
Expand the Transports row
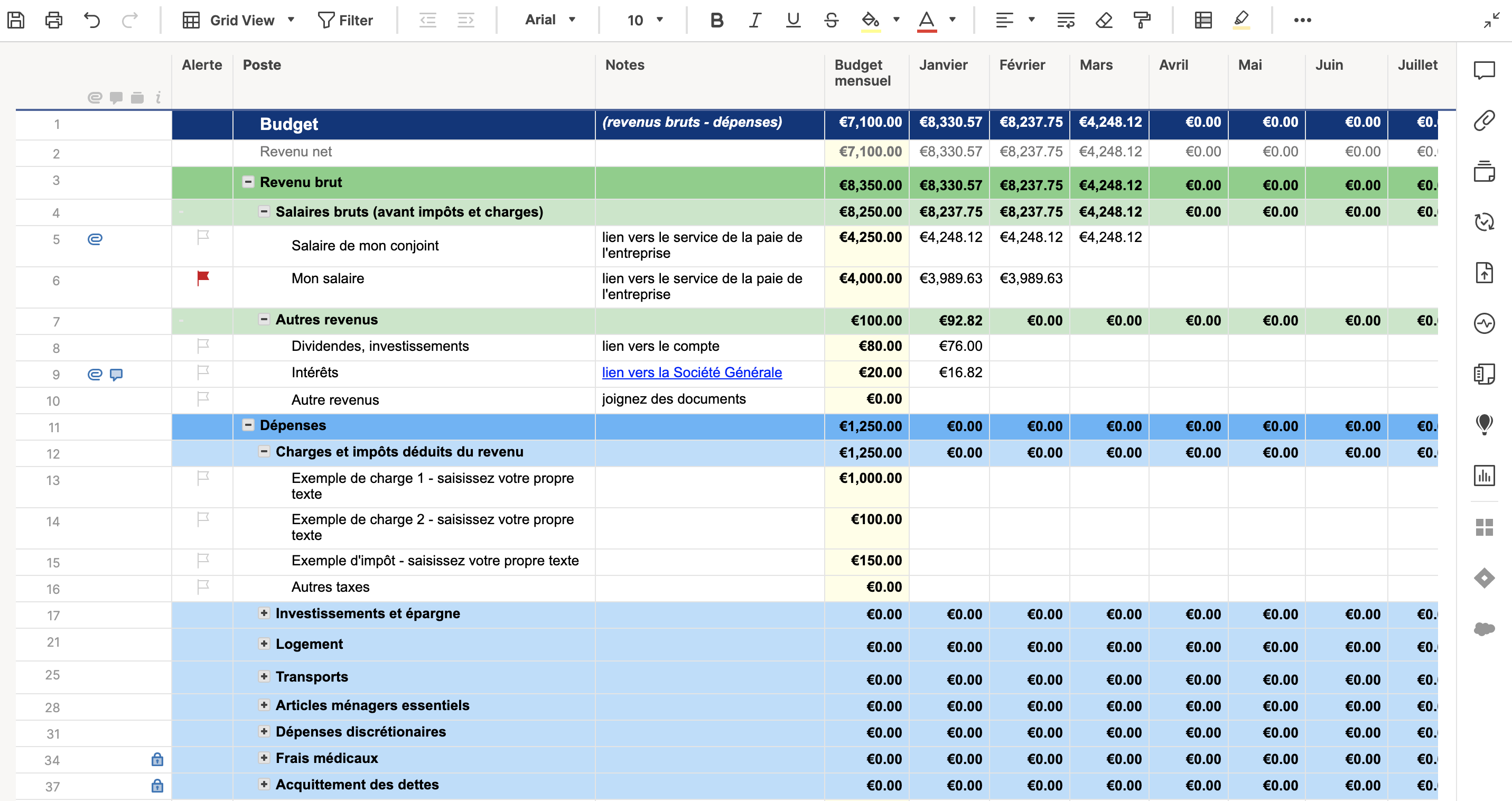click(264, 677)
